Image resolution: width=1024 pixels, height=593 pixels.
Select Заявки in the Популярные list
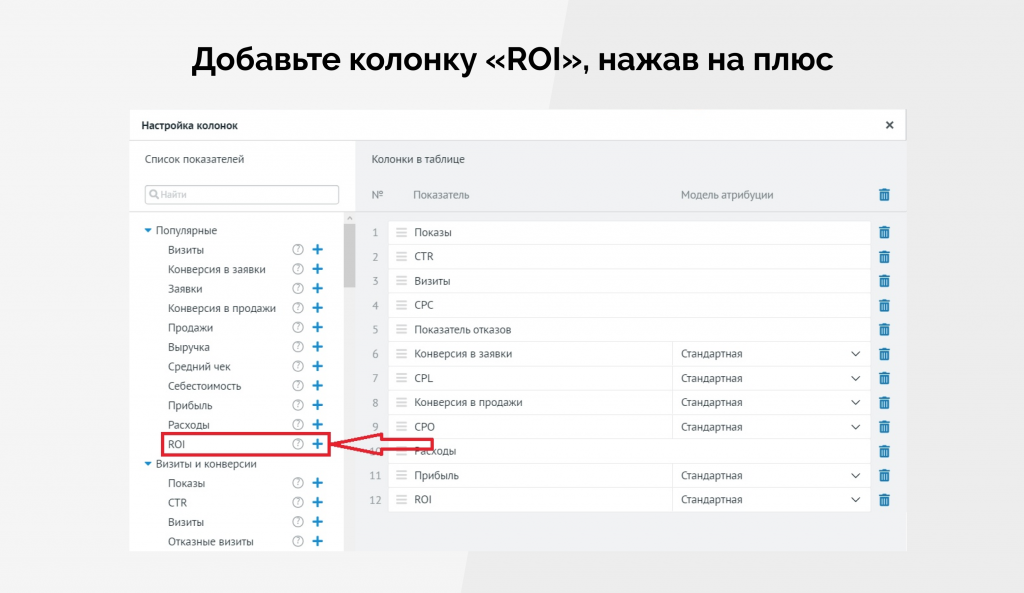(x=185, y=289)
